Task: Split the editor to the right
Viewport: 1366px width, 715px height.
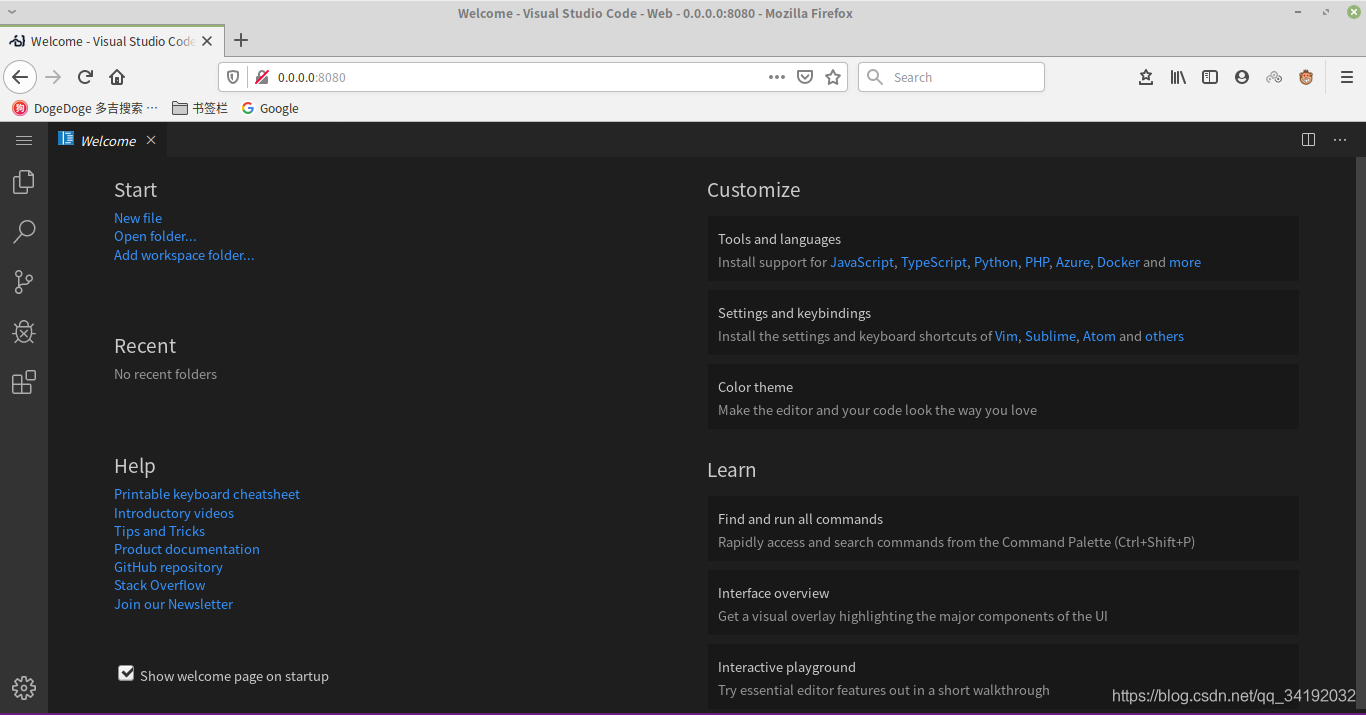Action: point(1308,140)
